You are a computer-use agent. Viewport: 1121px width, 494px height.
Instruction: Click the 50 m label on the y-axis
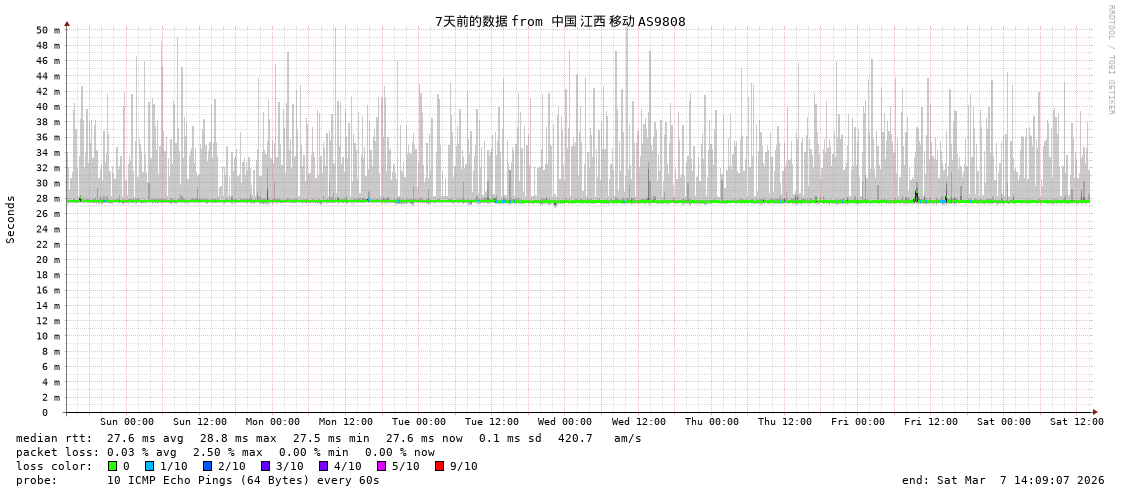click(x=49, y=30)
